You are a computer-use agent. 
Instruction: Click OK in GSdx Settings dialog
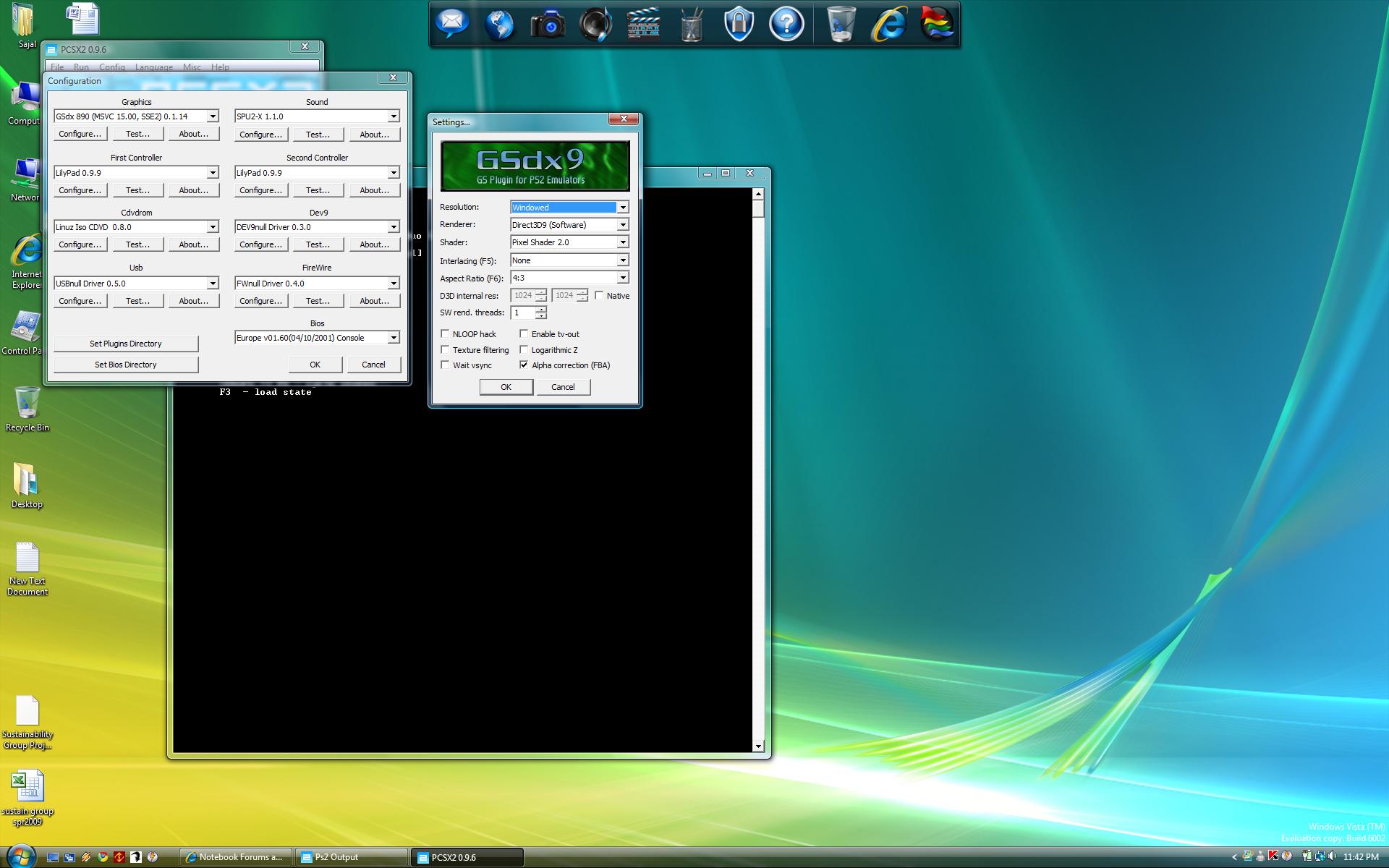click(x=506, y=387)
